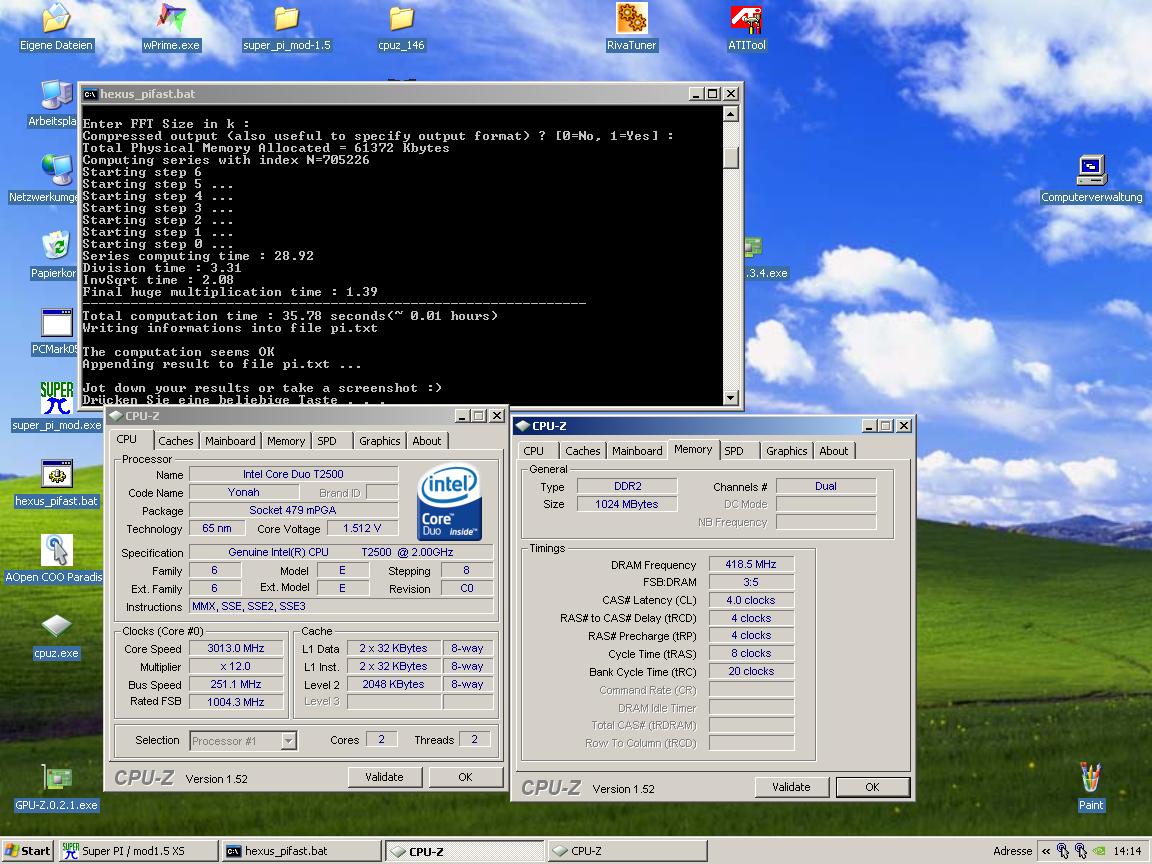Click the taskbar clock showing 14:14

(1127, 851)
